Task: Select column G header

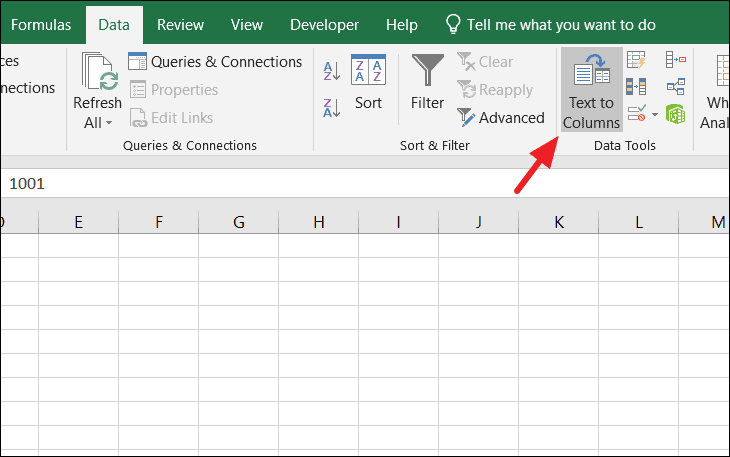Action: (239, 222)
